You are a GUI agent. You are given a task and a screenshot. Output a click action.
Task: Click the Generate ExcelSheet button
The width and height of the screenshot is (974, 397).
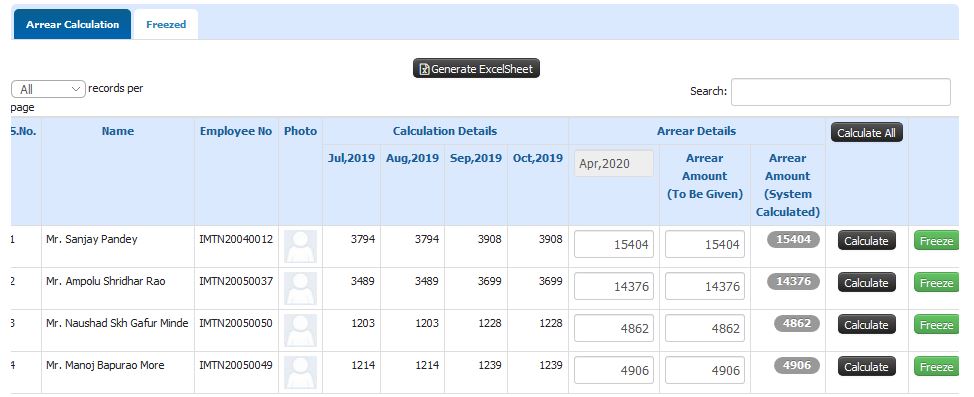[x=476, y=68]
